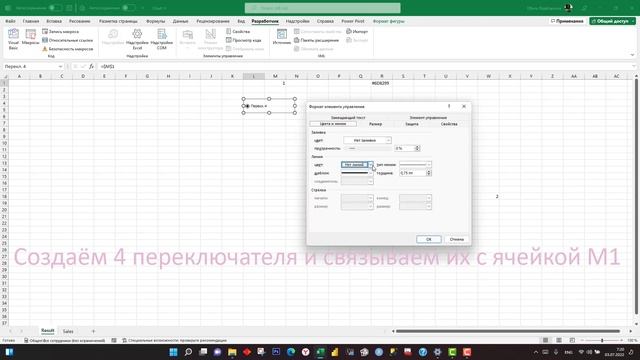Viewport: 640px width, 360px height.
Task: Toggle the second AutoSave switch in title bar
Action: point(129,8)
